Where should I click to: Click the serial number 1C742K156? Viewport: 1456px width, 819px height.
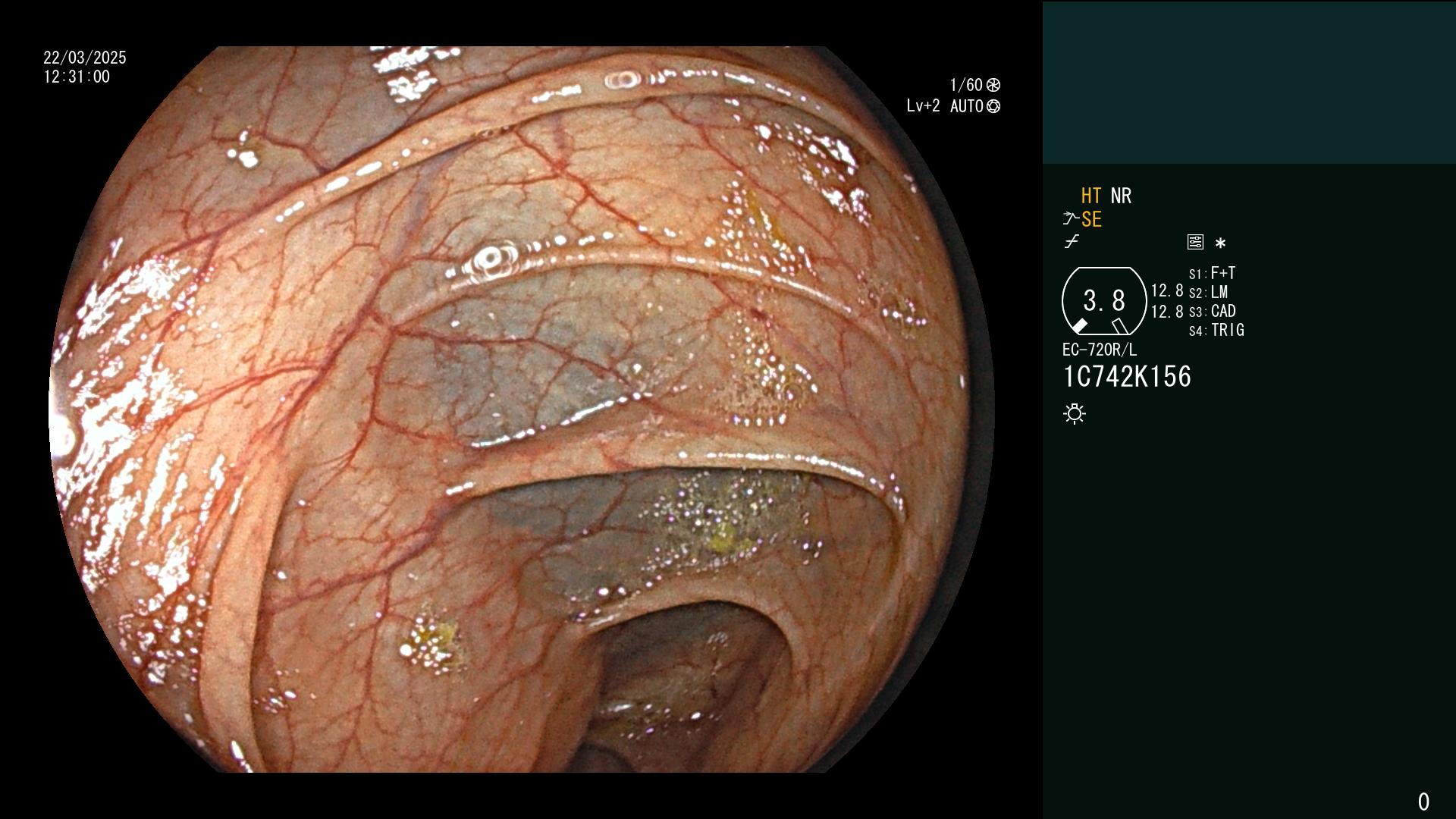1127,377
